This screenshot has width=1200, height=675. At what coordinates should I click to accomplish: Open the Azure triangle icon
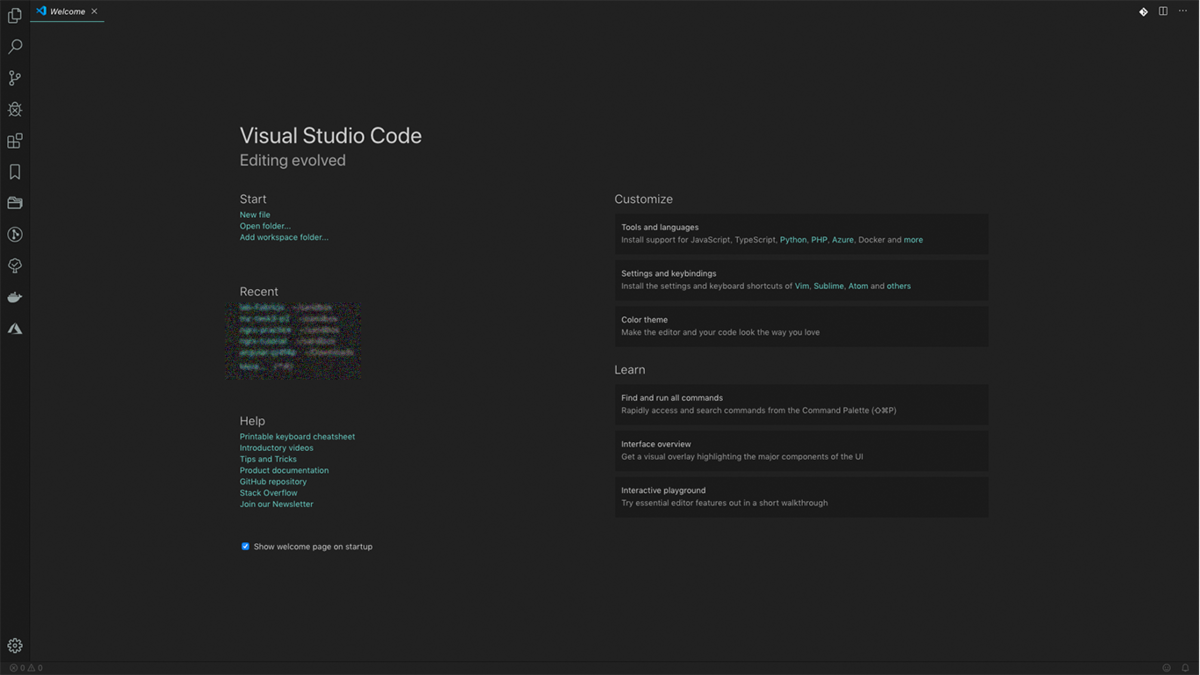(x=15, y=328)
